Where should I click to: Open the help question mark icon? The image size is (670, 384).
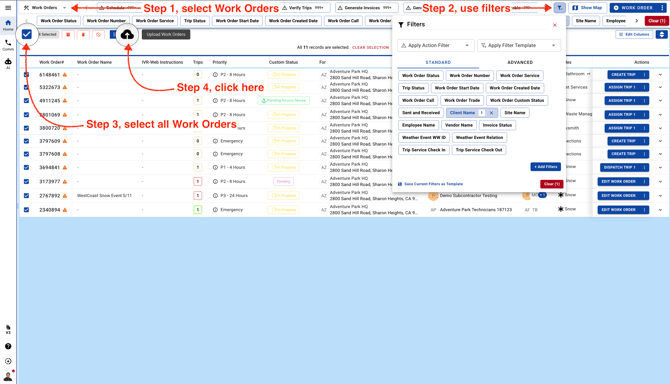8,346
